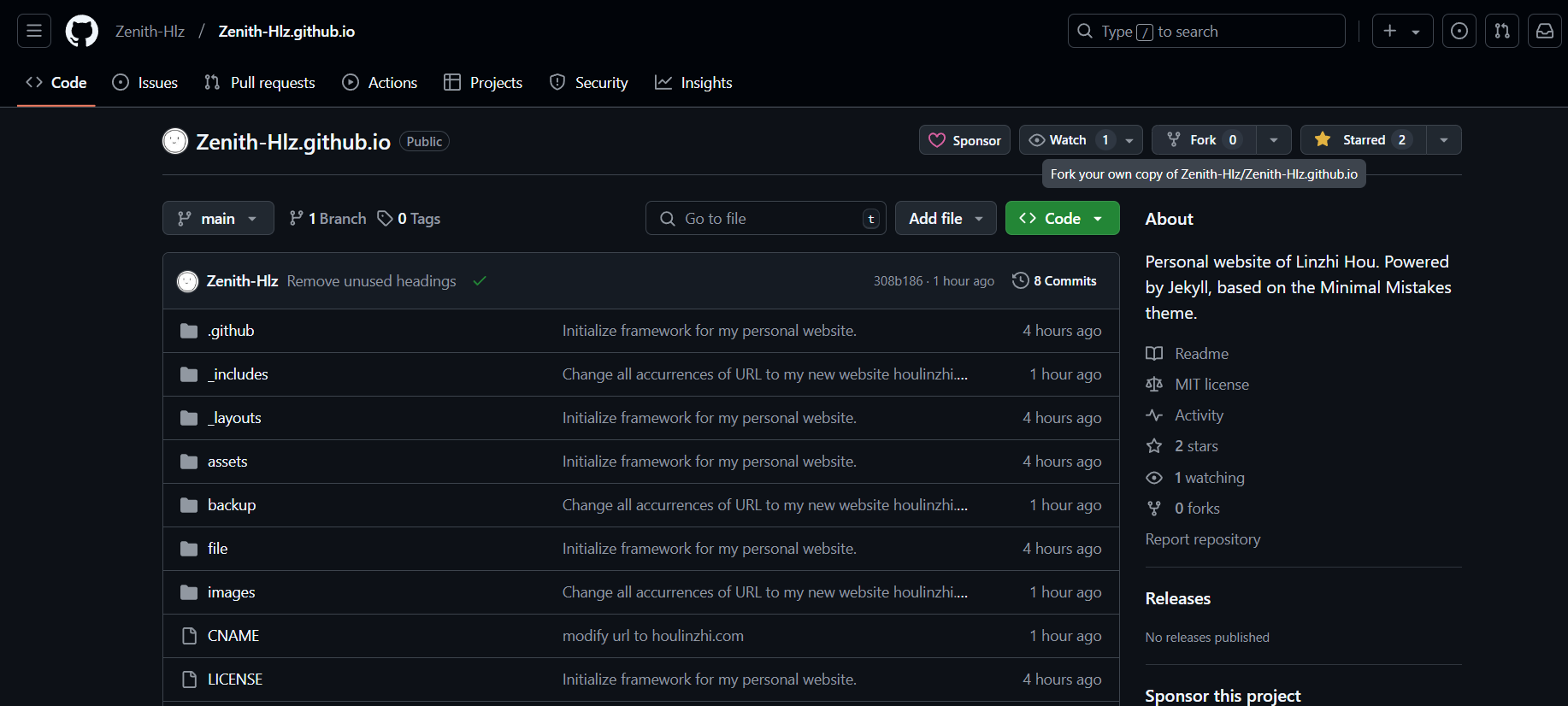
Task: Click the GitHub logo home icon
Action: click(82, 32)
